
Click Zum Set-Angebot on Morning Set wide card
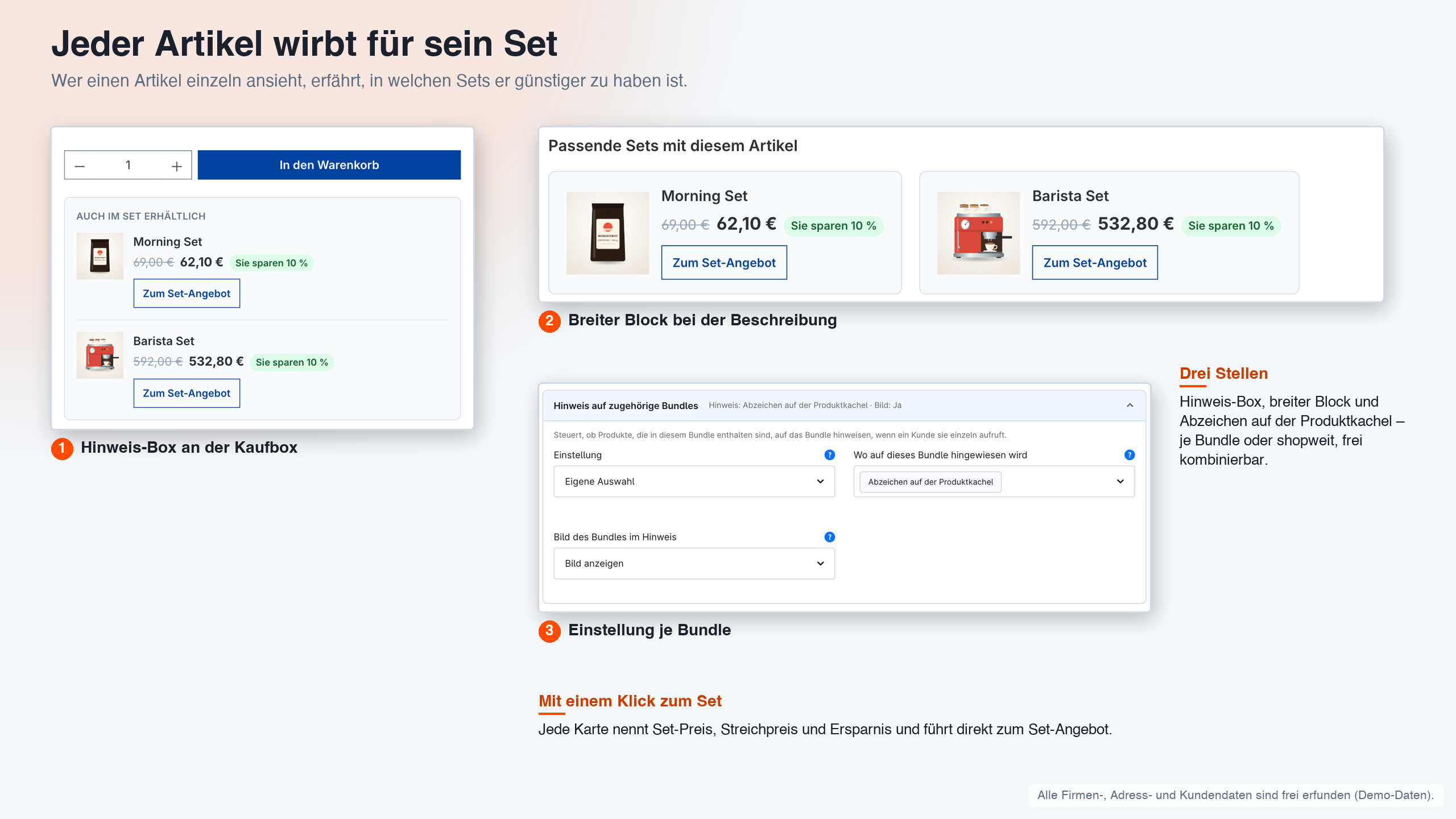(724, 263)
